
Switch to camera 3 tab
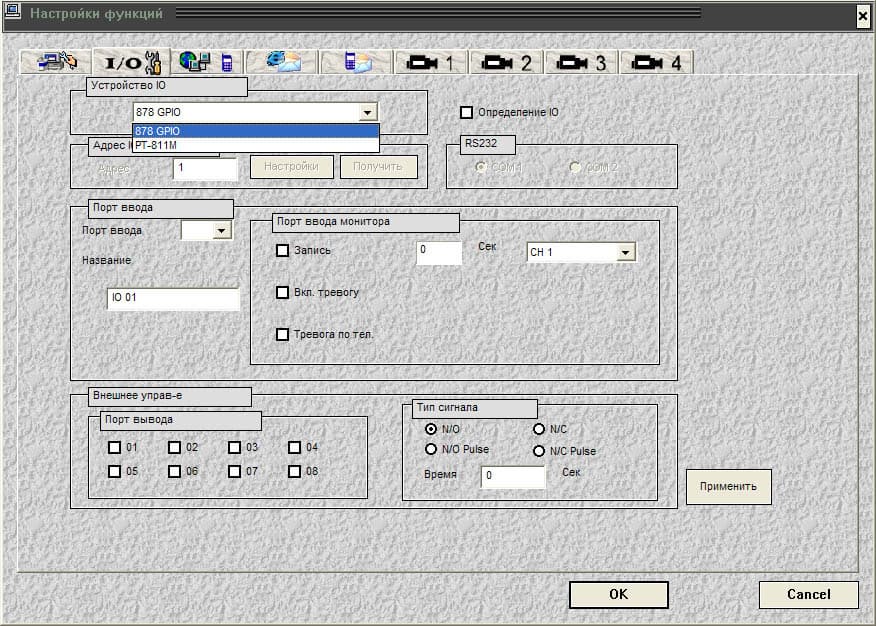pos(581,62)
